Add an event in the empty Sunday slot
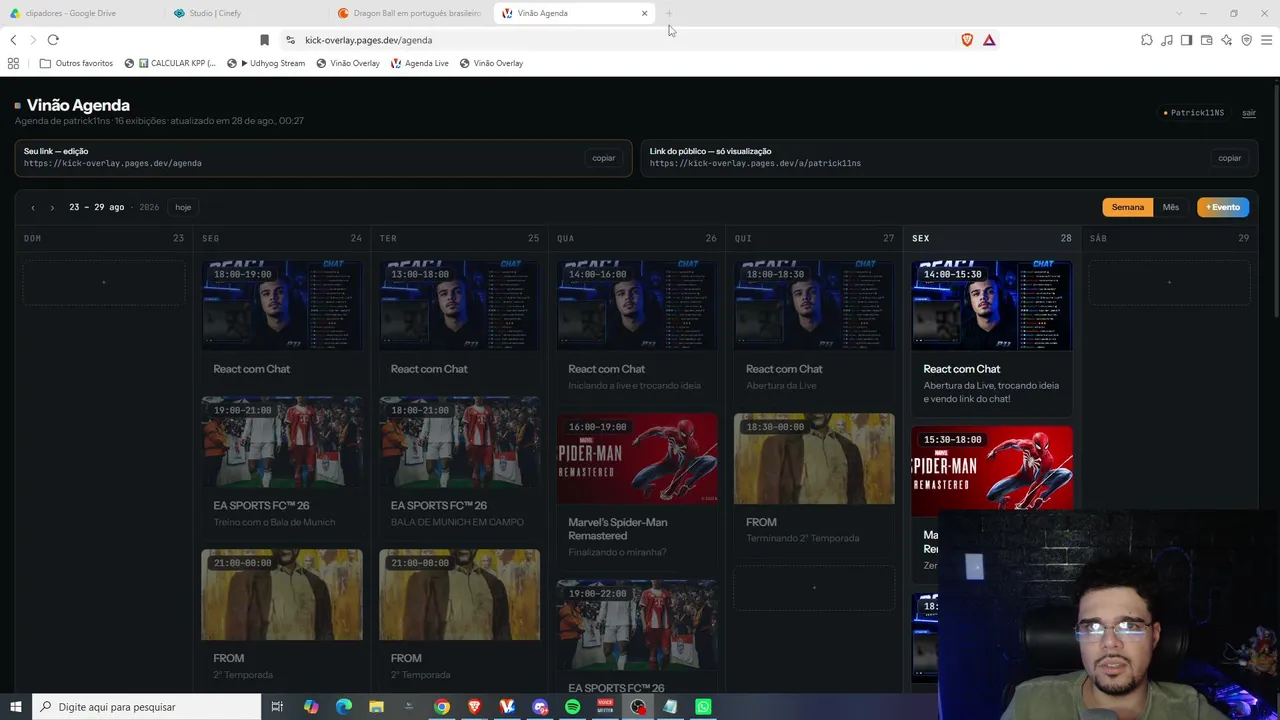1280x720 pixels. coord(103,283)
